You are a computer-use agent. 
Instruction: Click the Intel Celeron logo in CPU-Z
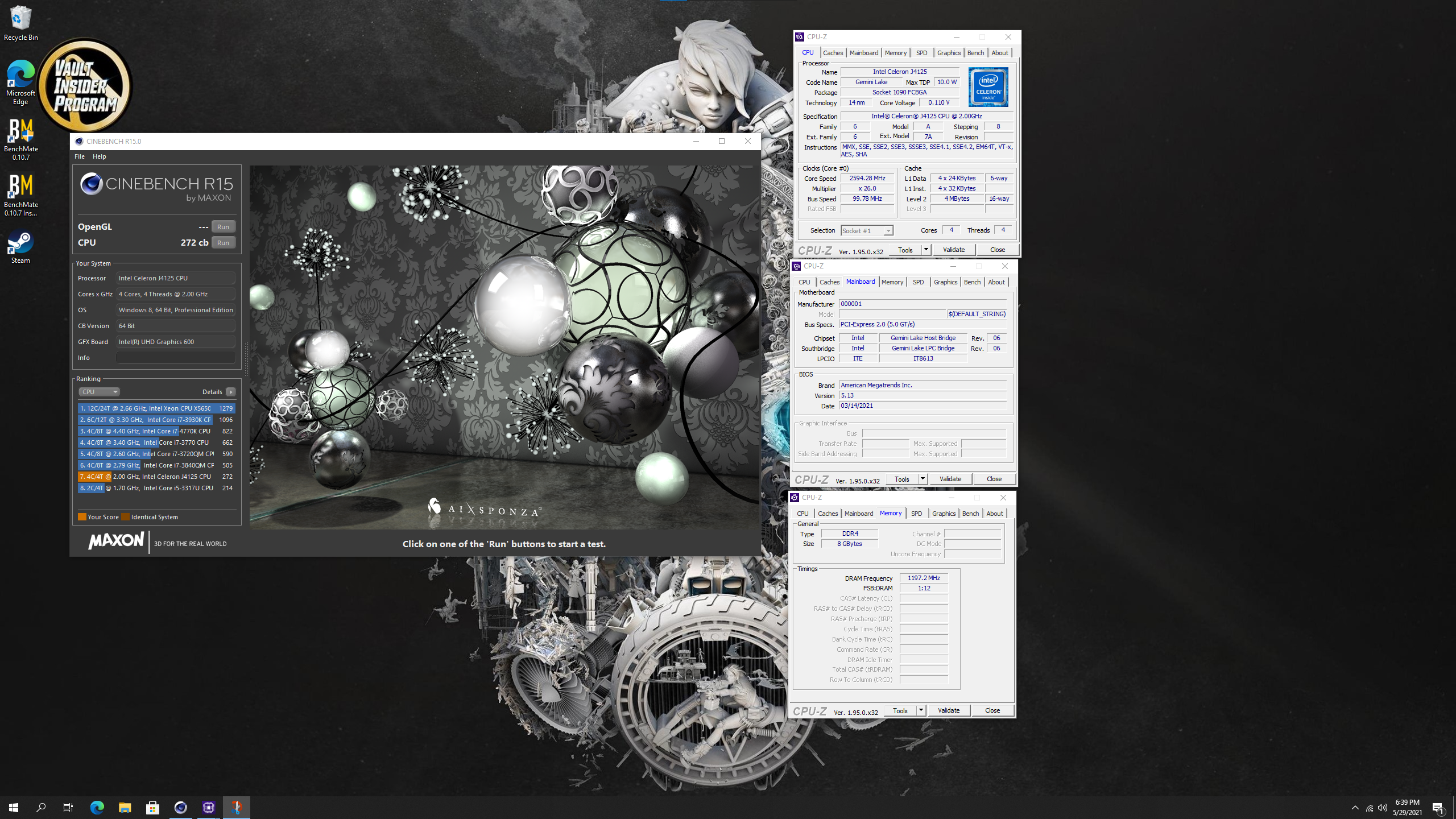(988, 87)
